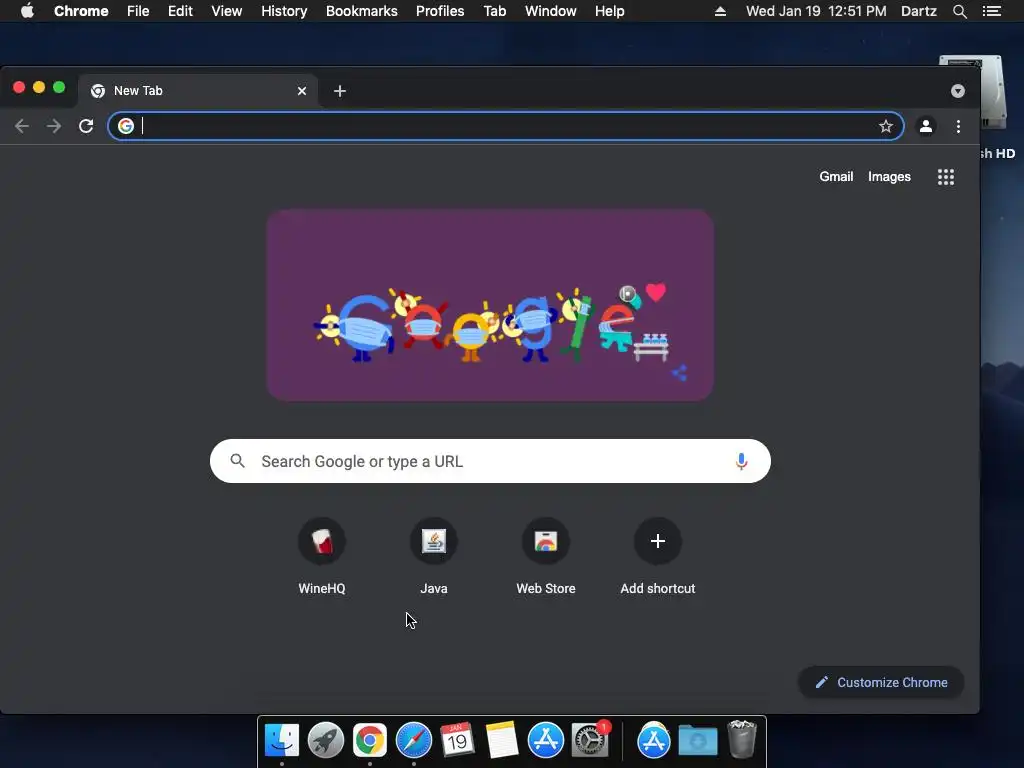Click the Google Doodle image
This screenshot has width=1024, height=768.
[x=490, y=305]
